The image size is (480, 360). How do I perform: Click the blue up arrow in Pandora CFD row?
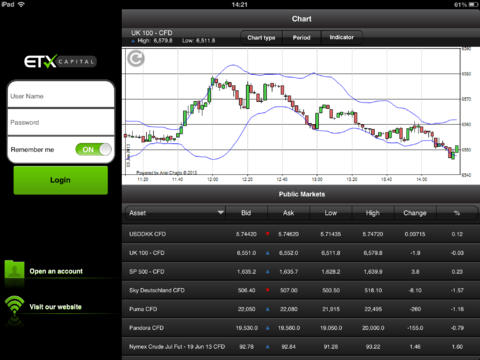(x=267, y=328)
